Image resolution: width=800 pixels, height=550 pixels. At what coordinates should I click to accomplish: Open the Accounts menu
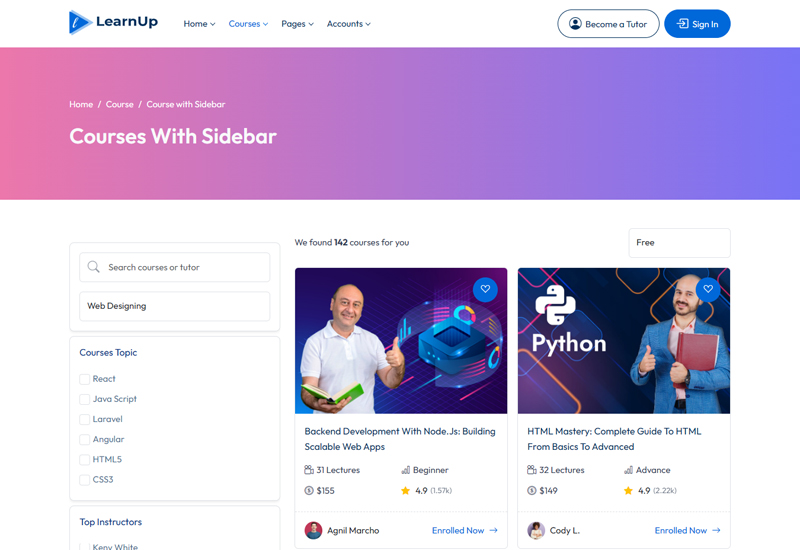(x=348, y=24)
